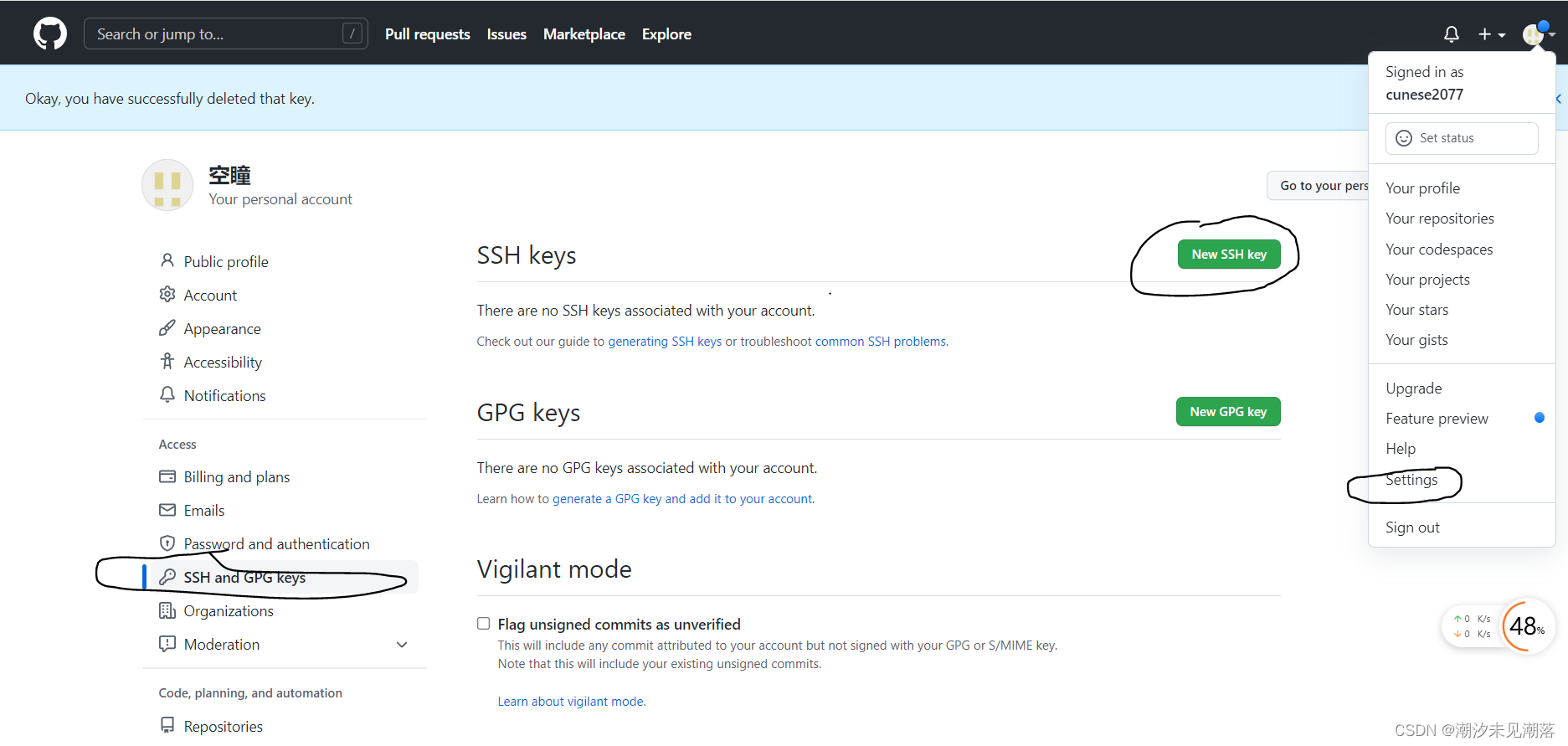Image resolution: width=1568 pixels, height=746 pixels.
Task: Open the notifications bell in header
Action: [x=1452, y=34]
